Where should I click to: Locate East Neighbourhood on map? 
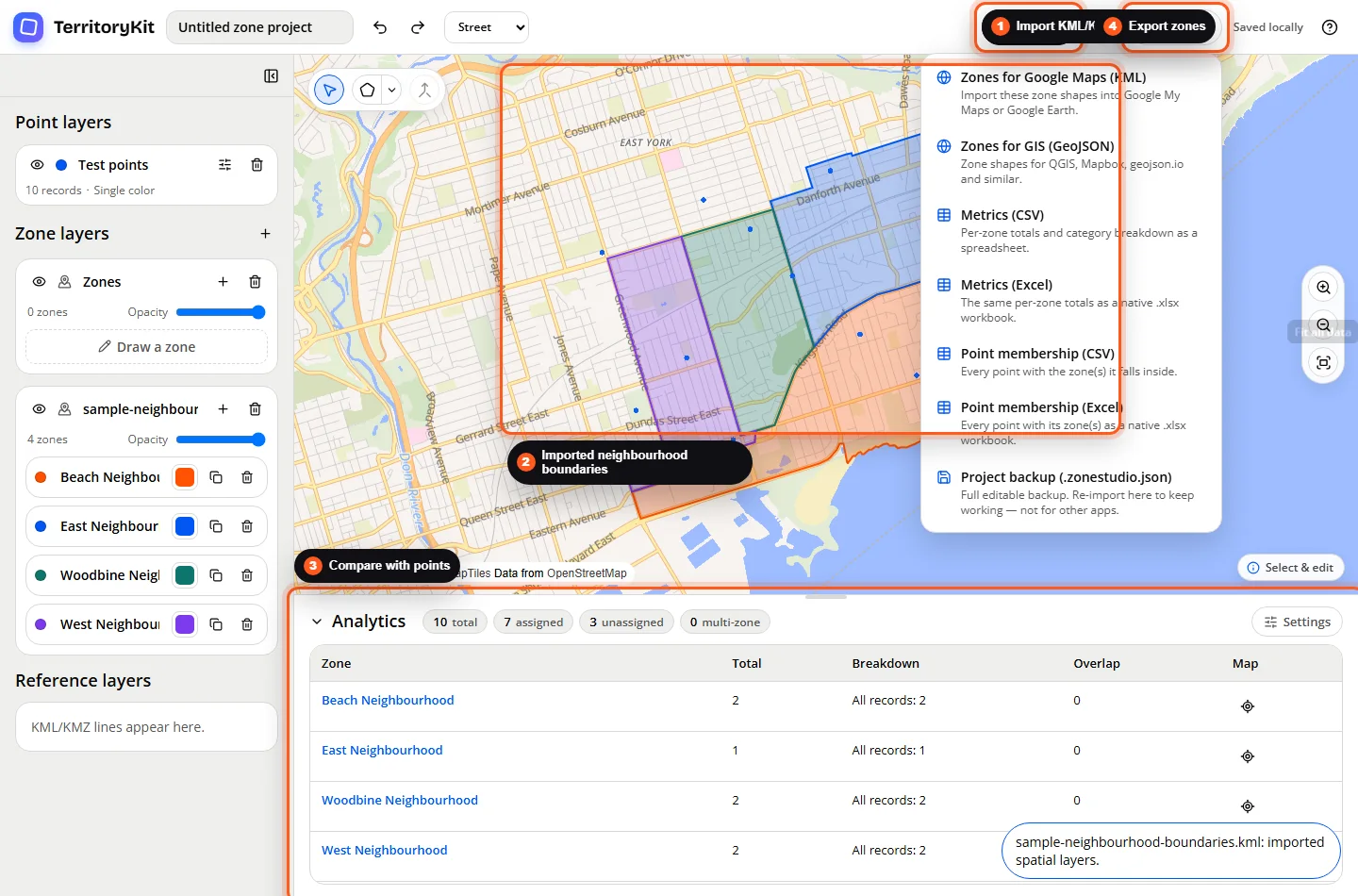1248,756
